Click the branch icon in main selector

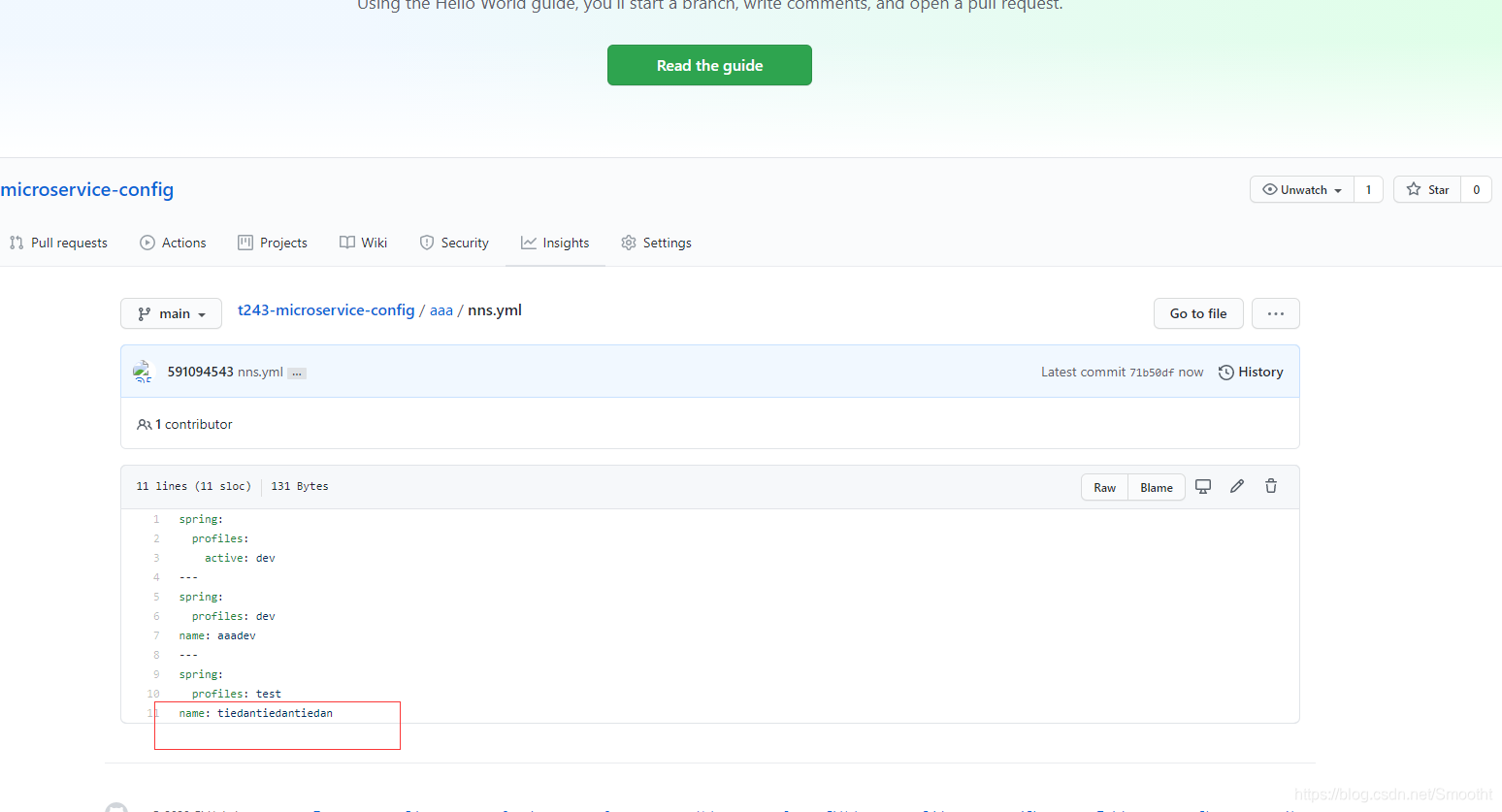(x=145, y=313)
